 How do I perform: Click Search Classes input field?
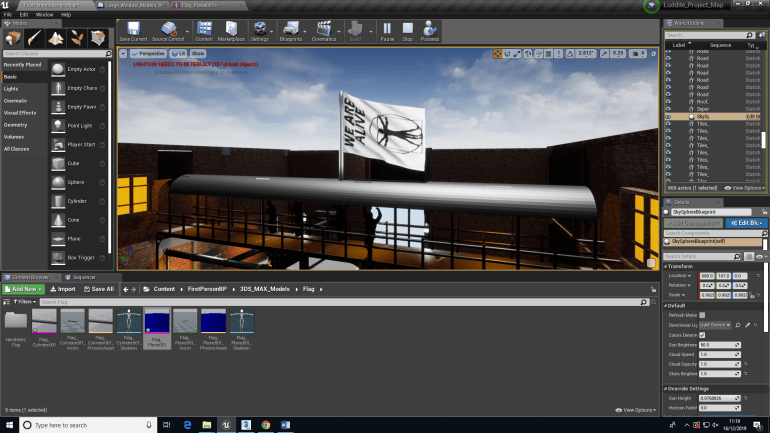click(57, 54)
